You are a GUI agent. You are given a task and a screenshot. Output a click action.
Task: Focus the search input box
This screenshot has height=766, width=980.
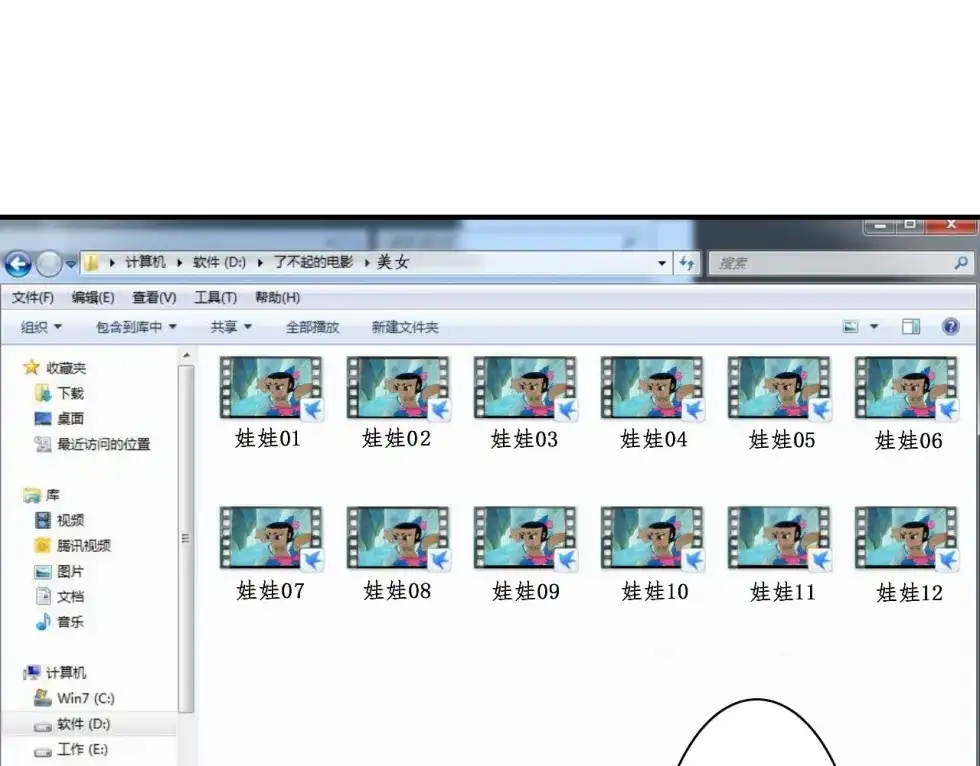(840, 263)
